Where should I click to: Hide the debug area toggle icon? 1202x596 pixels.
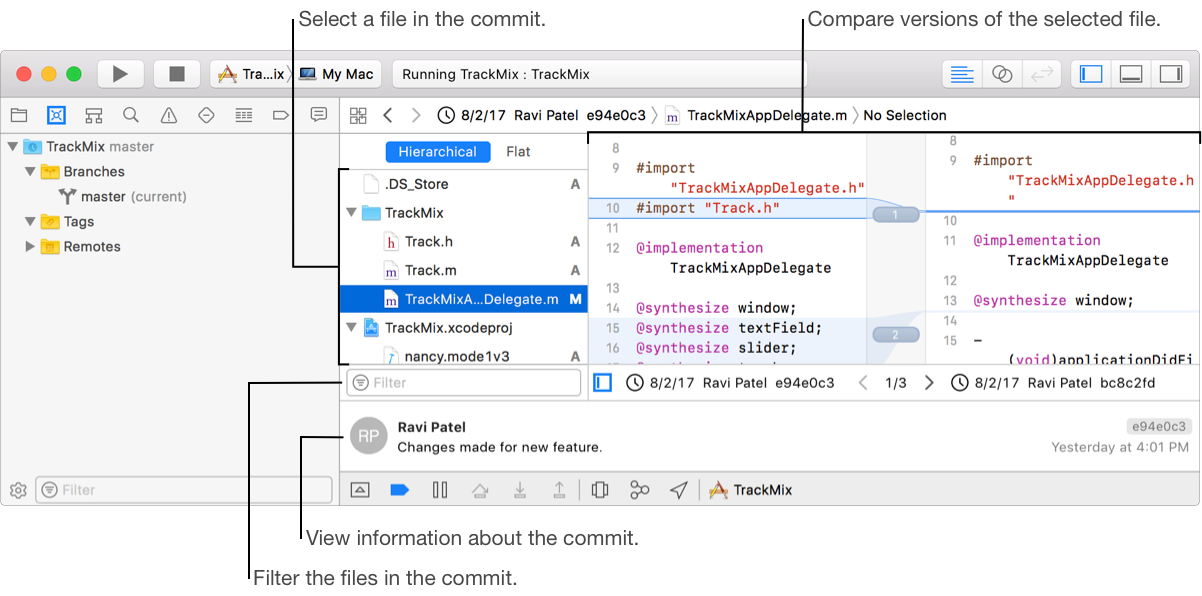[x=360, y=490]
